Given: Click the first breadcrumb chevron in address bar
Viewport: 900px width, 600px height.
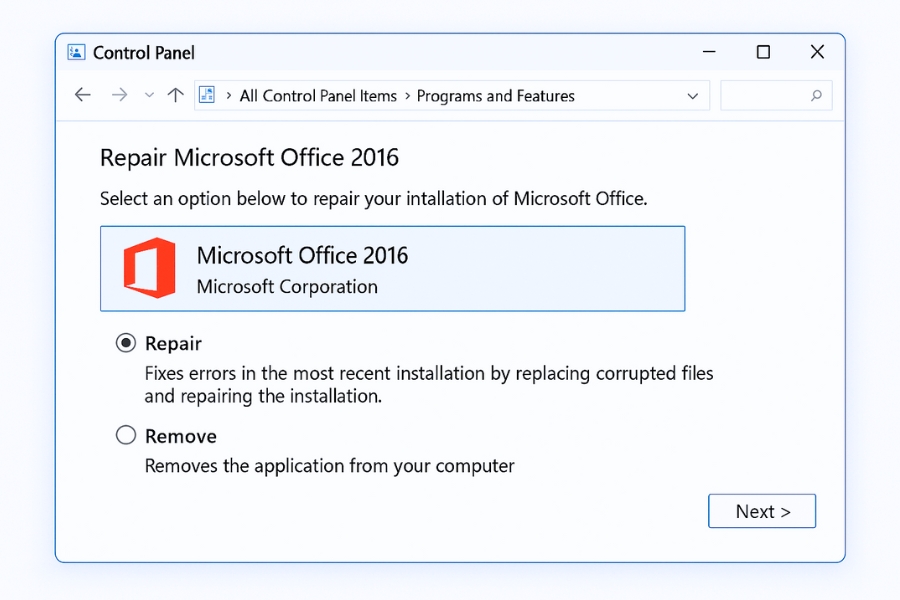Looking at the screenshot, I should tap(227, 96).
